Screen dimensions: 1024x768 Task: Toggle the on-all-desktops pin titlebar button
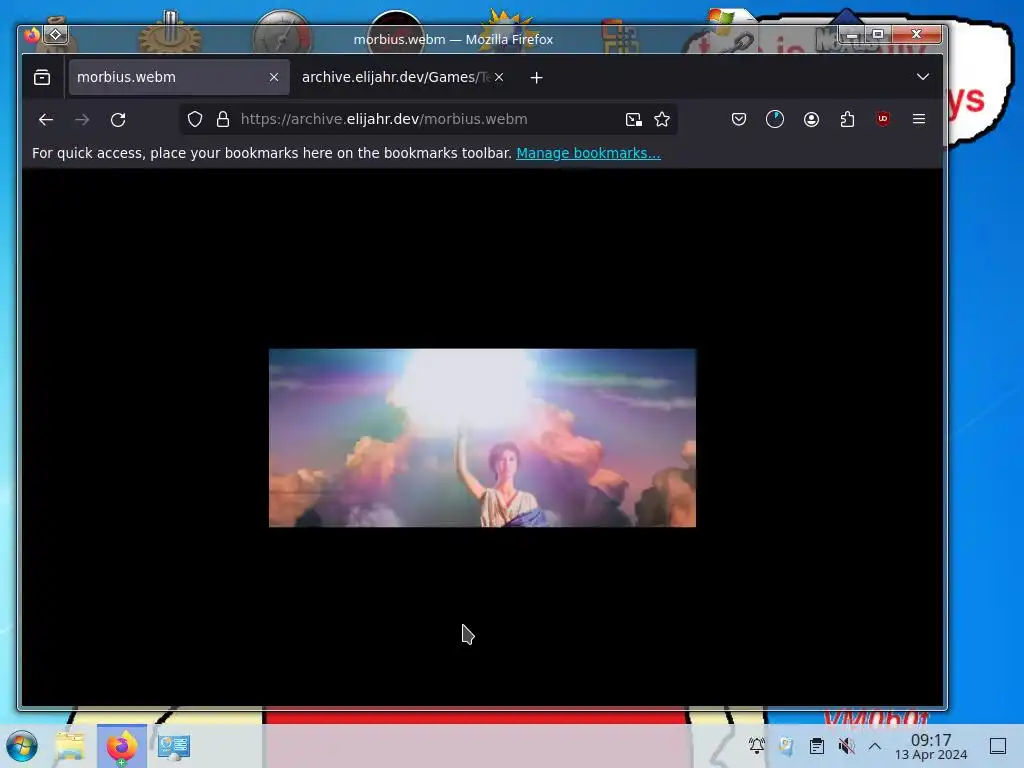(56, 34)
